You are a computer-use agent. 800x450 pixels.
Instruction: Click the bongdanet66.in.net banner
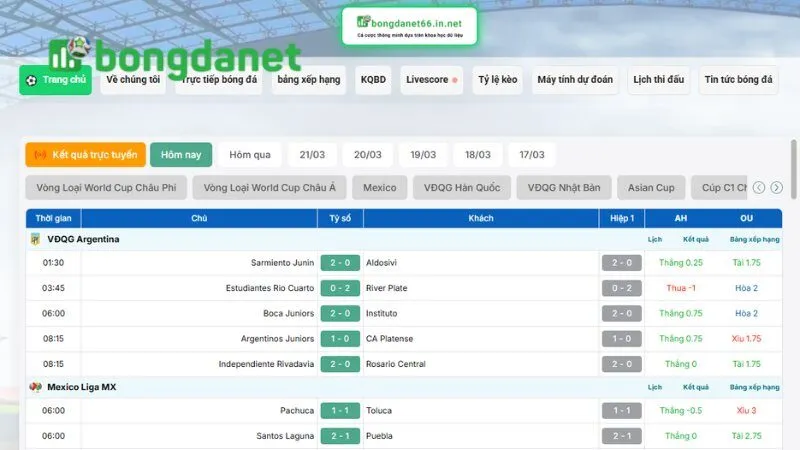click(410, 27)
